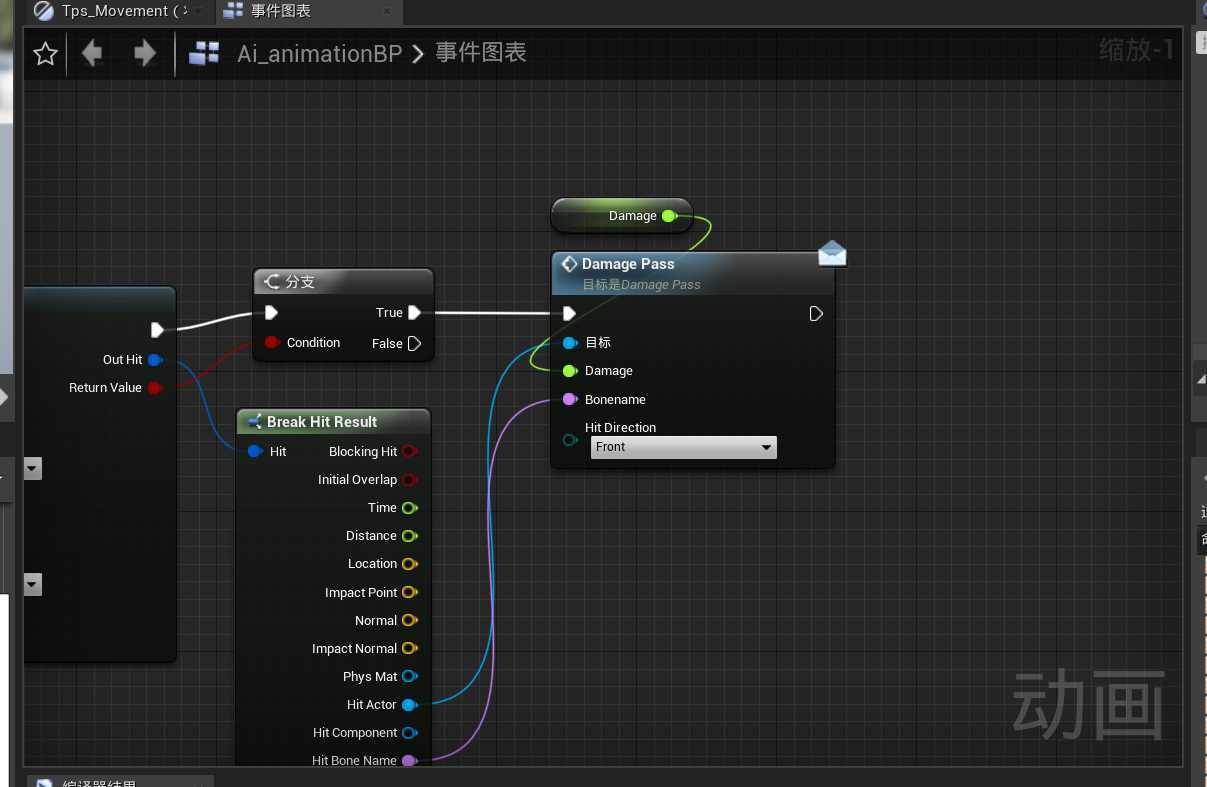Click the Normal output pin

409,621
